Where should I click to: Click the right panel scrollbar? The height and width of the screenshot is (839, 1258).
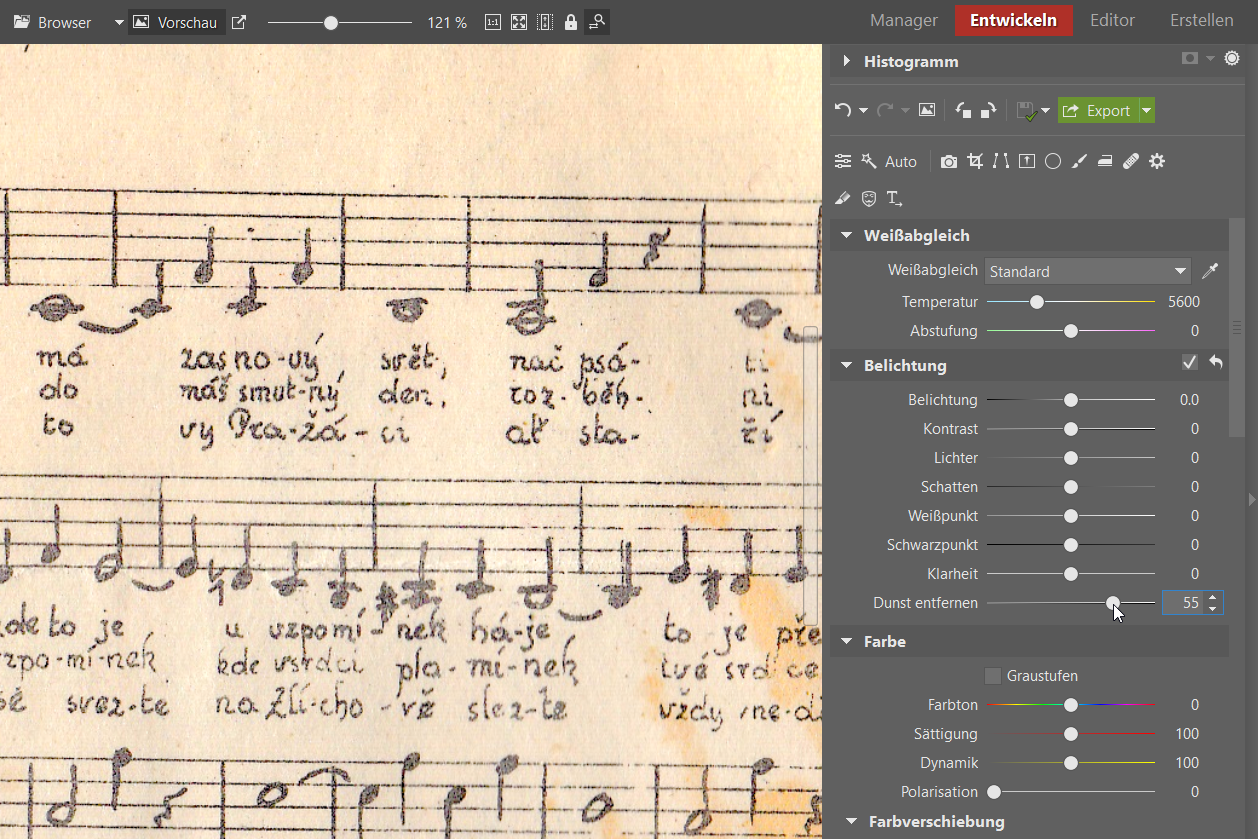1237,326
